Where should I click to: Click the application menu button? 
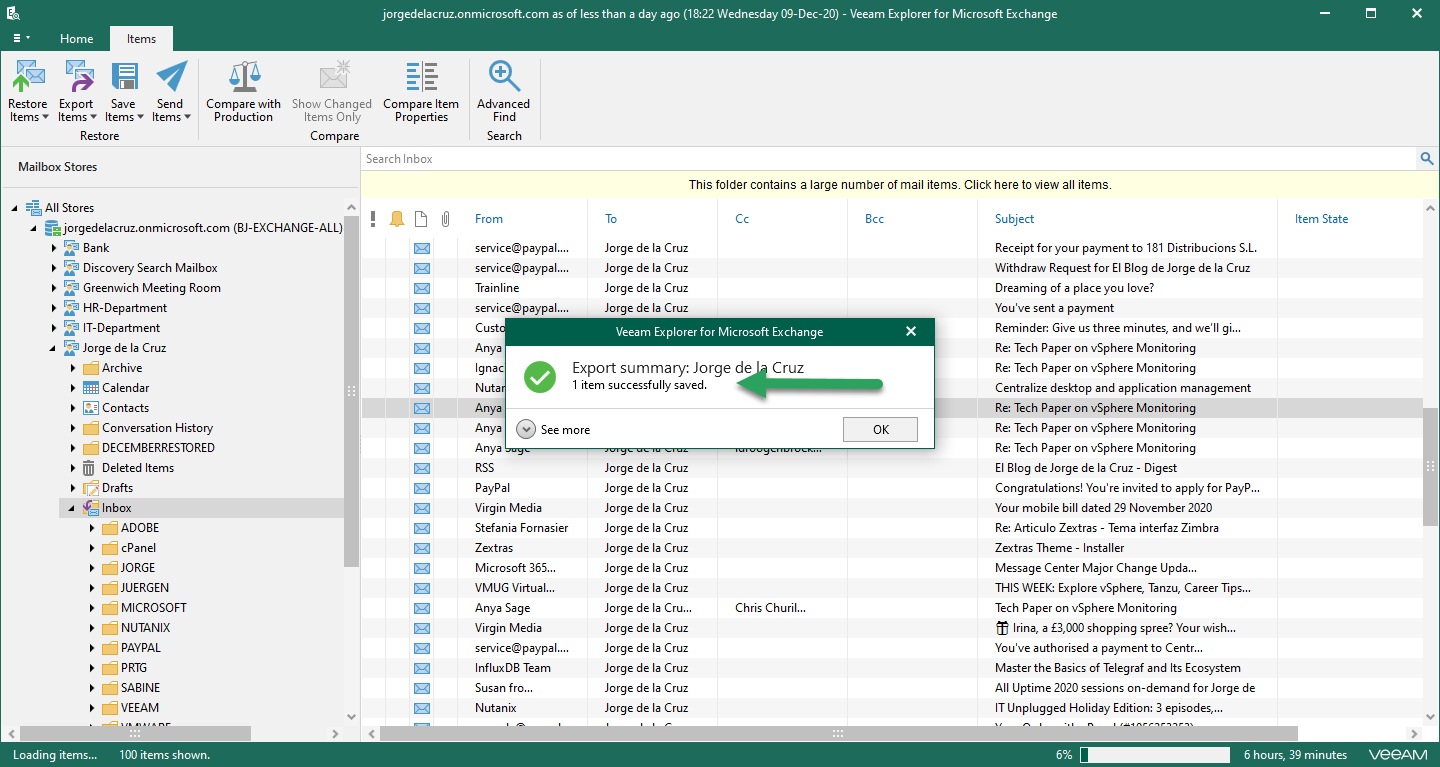click(x=21, y=38)
